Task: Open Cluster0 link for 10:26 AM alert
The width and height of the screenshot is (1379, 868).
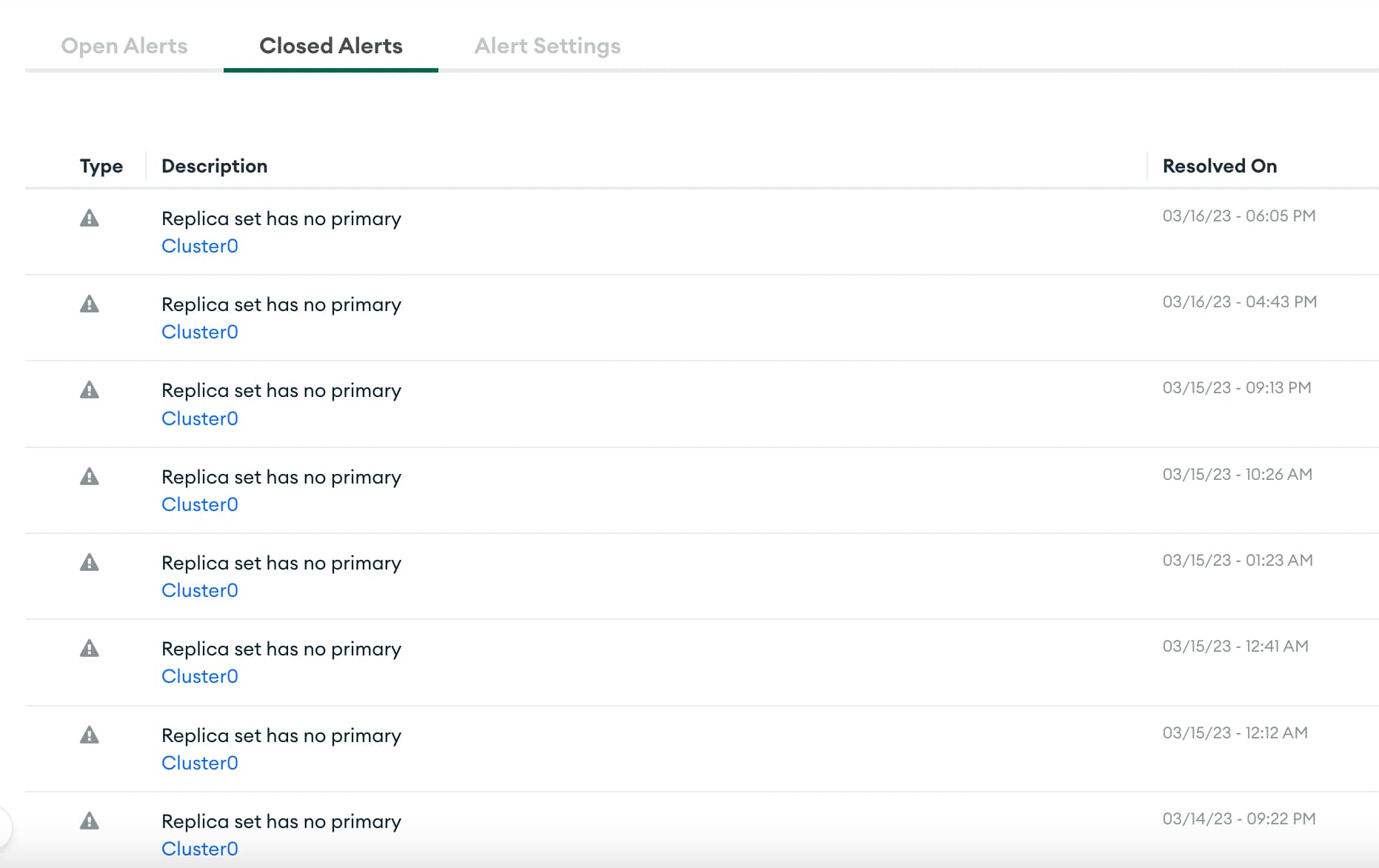Action: [200, 504]
